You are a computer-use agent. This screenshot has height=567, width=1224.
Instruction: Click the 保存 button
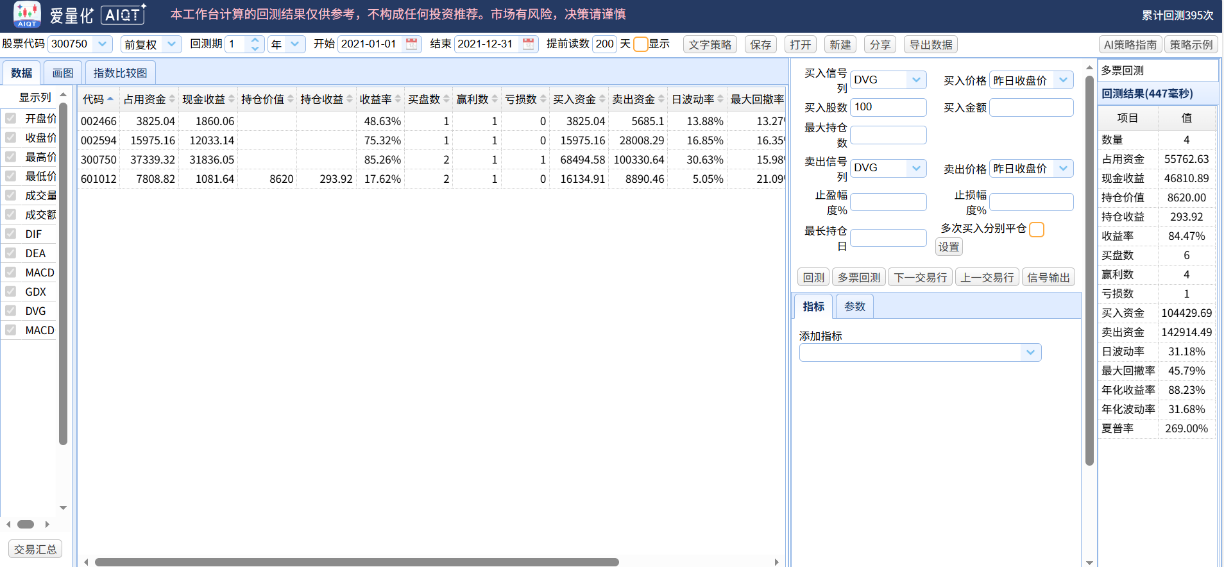[761, 45]
